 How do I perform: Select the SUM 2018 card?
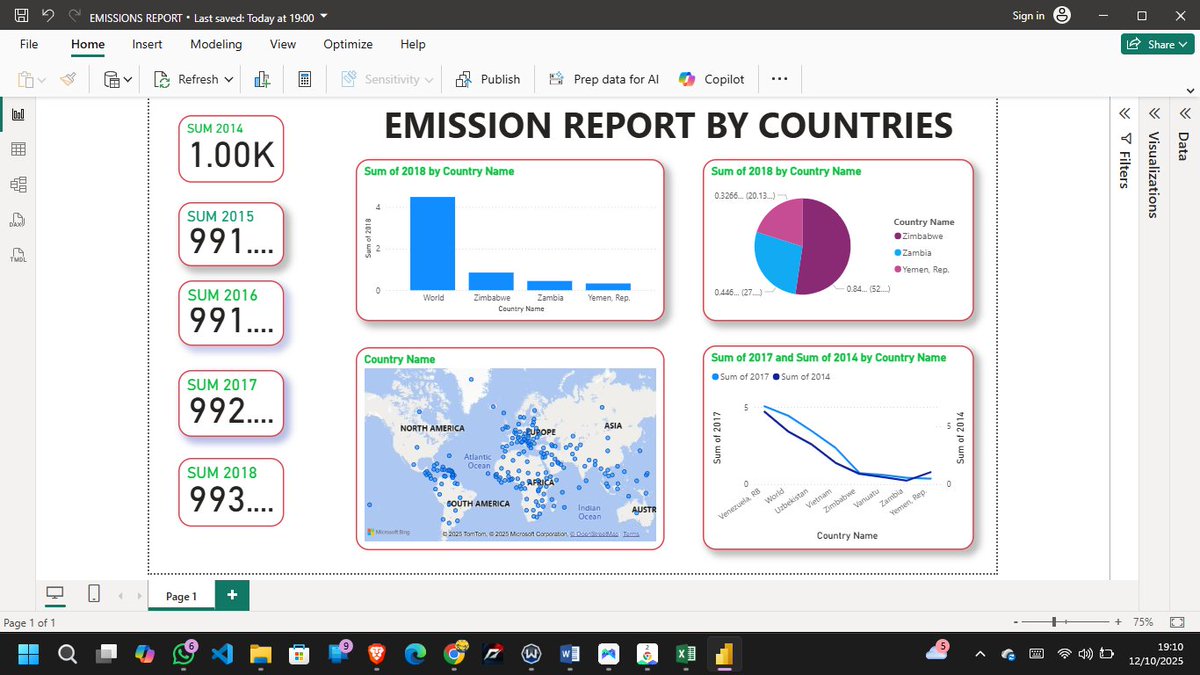[x=231, y=492]
